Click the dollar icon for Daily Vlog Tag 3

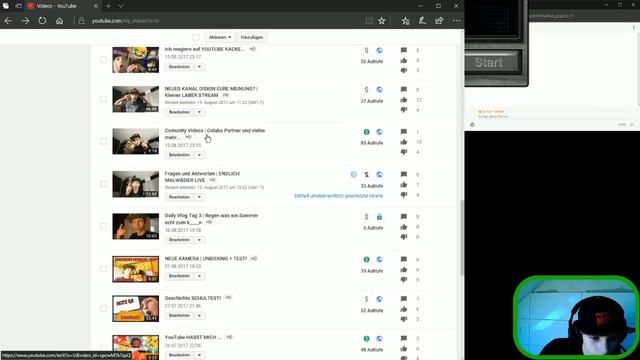[366, 217]
